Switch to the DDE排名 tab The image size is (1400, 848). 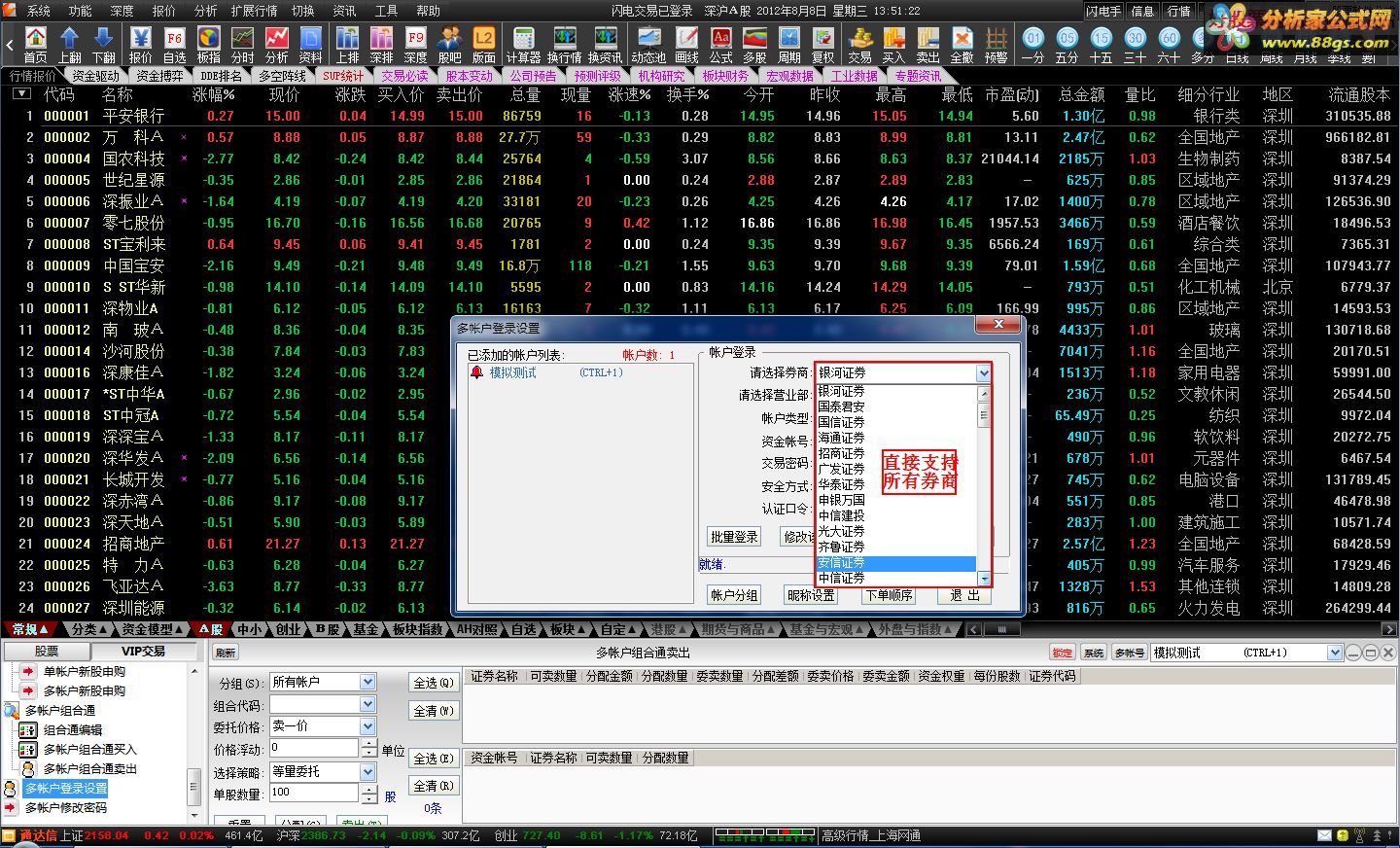click(x=221, y=76)
